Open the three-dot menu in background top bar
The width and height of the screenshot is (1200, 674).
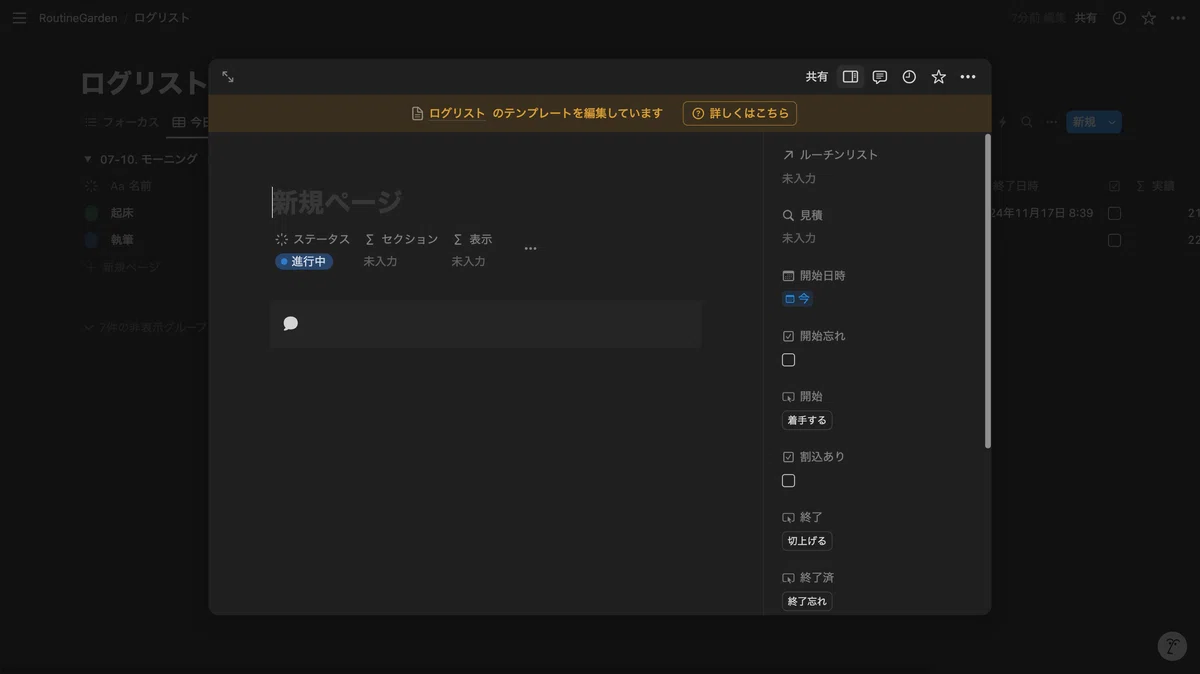click(1178, 18)
